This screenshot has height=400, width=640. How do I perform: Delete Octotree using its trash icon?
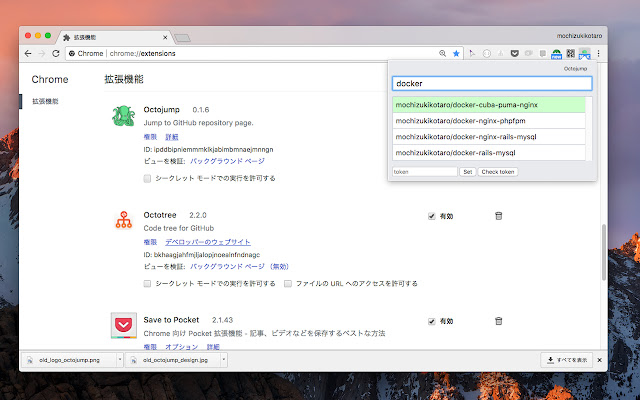coord(498,216)
